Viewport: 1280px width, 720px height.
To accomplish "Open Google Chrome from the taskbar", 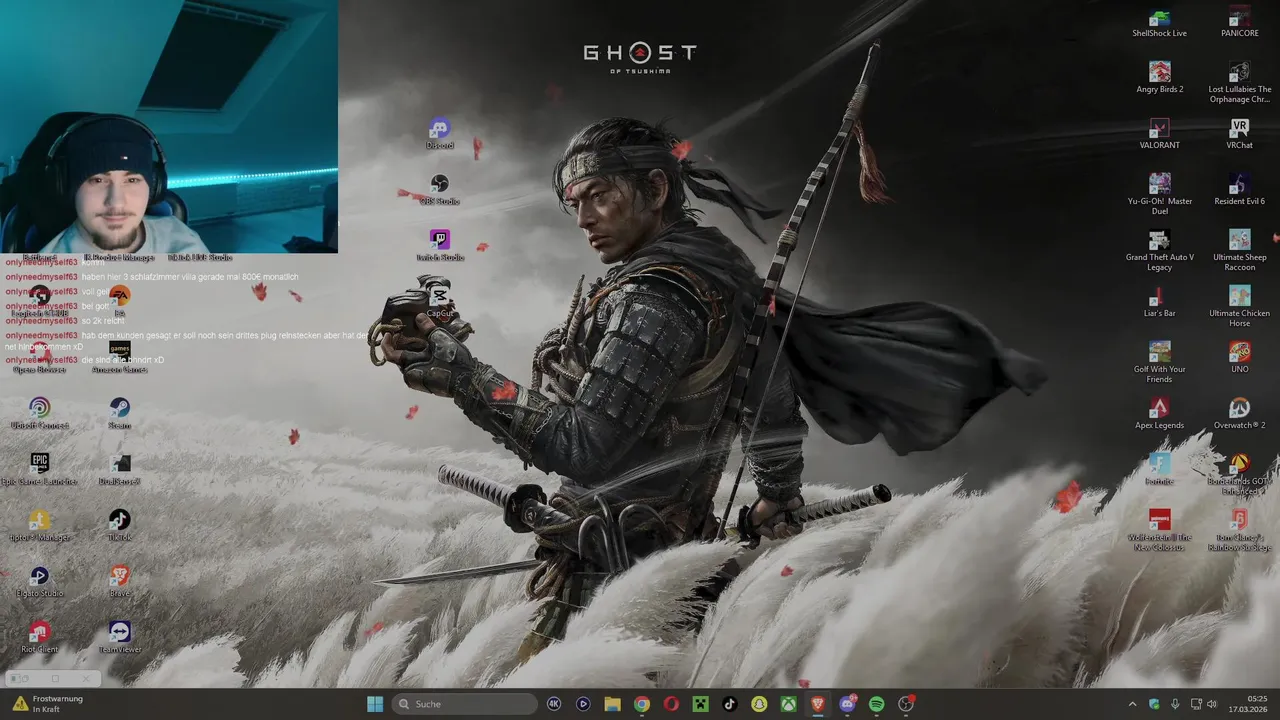I will tap(642, 704).
